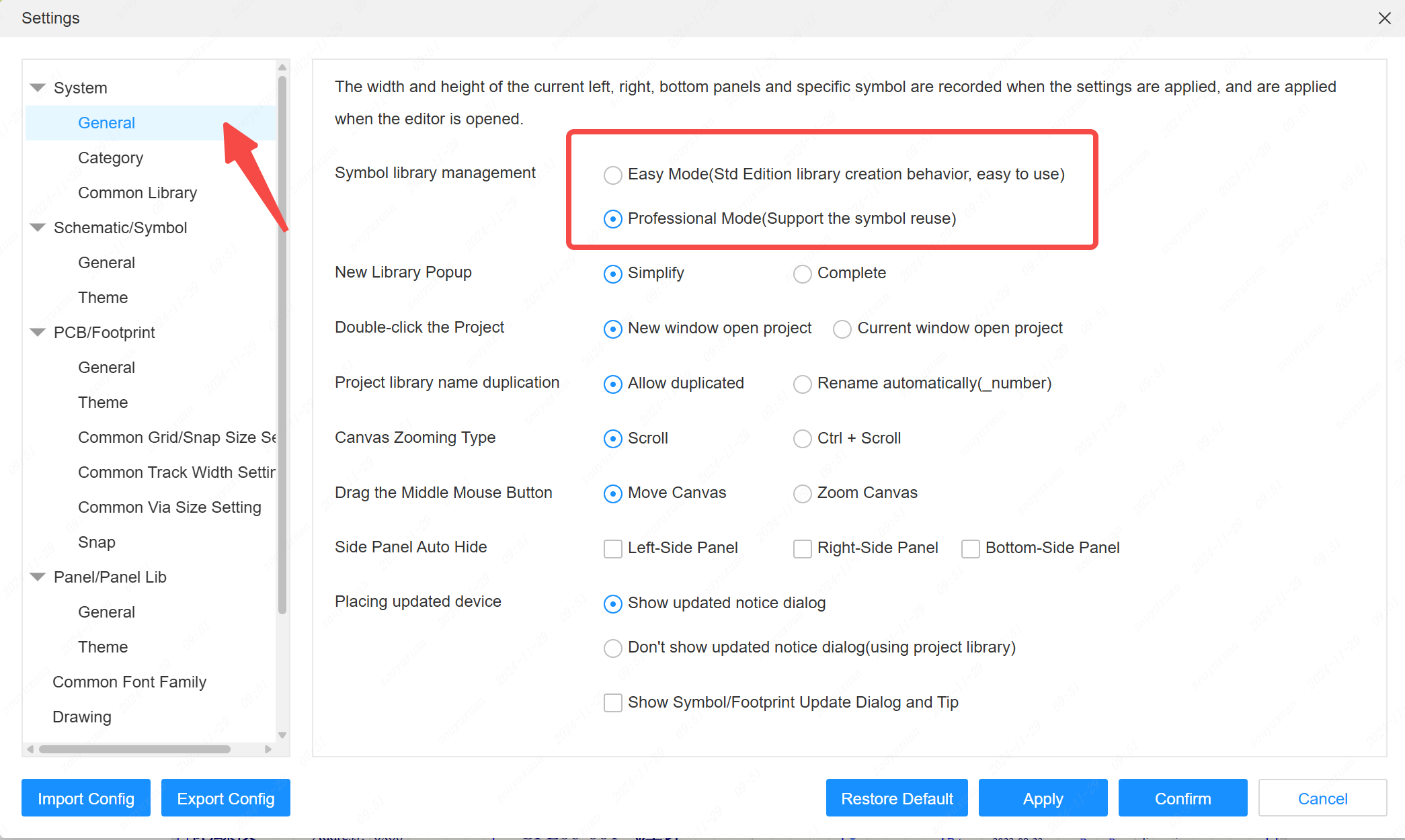Select Current window open project option
The height and width of the screenshot is (840, 1405).
pos(842,329)
